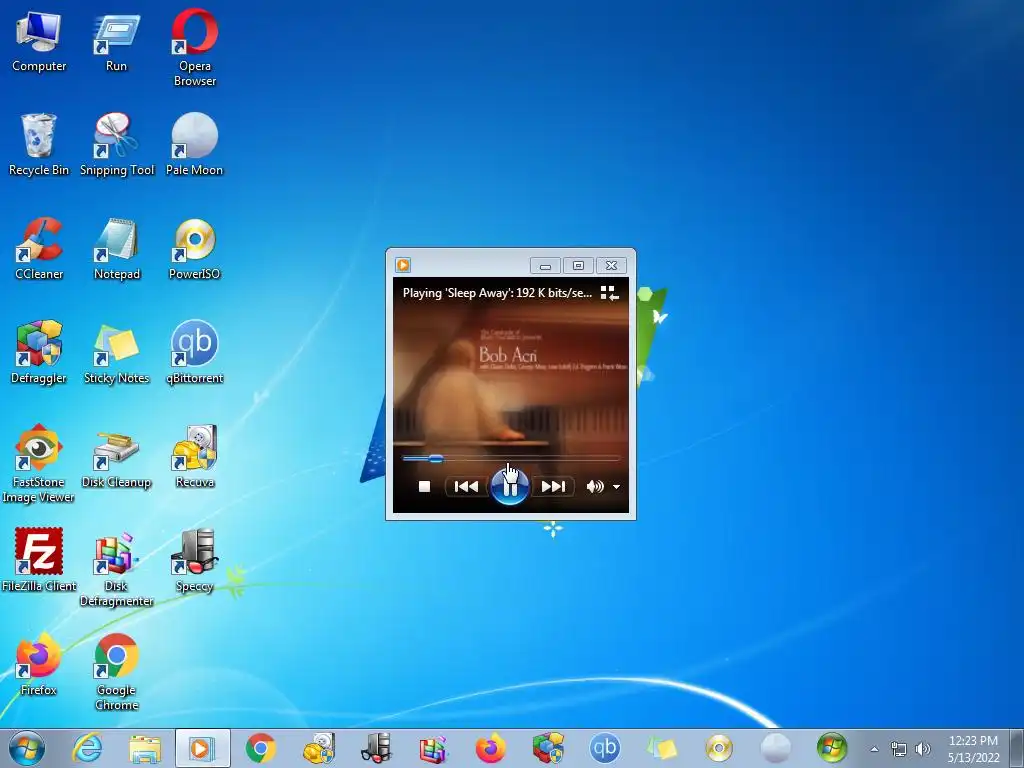Click the 'Playing Sleep Away' status text
The width and height of the screenshot is (1024, 768).
point(497,293)
